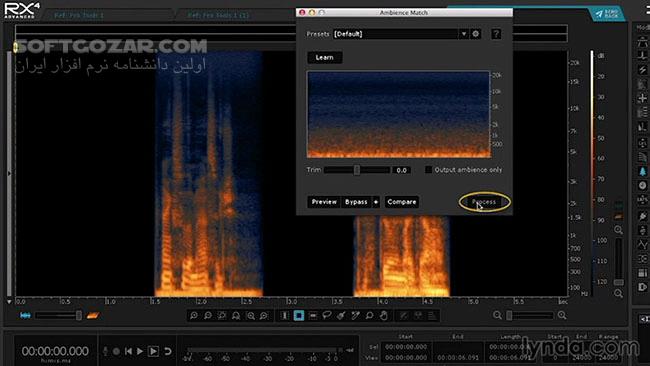Click the Send Back button
The width and height of the screenshot is (650, 366).
click(607, 14)
